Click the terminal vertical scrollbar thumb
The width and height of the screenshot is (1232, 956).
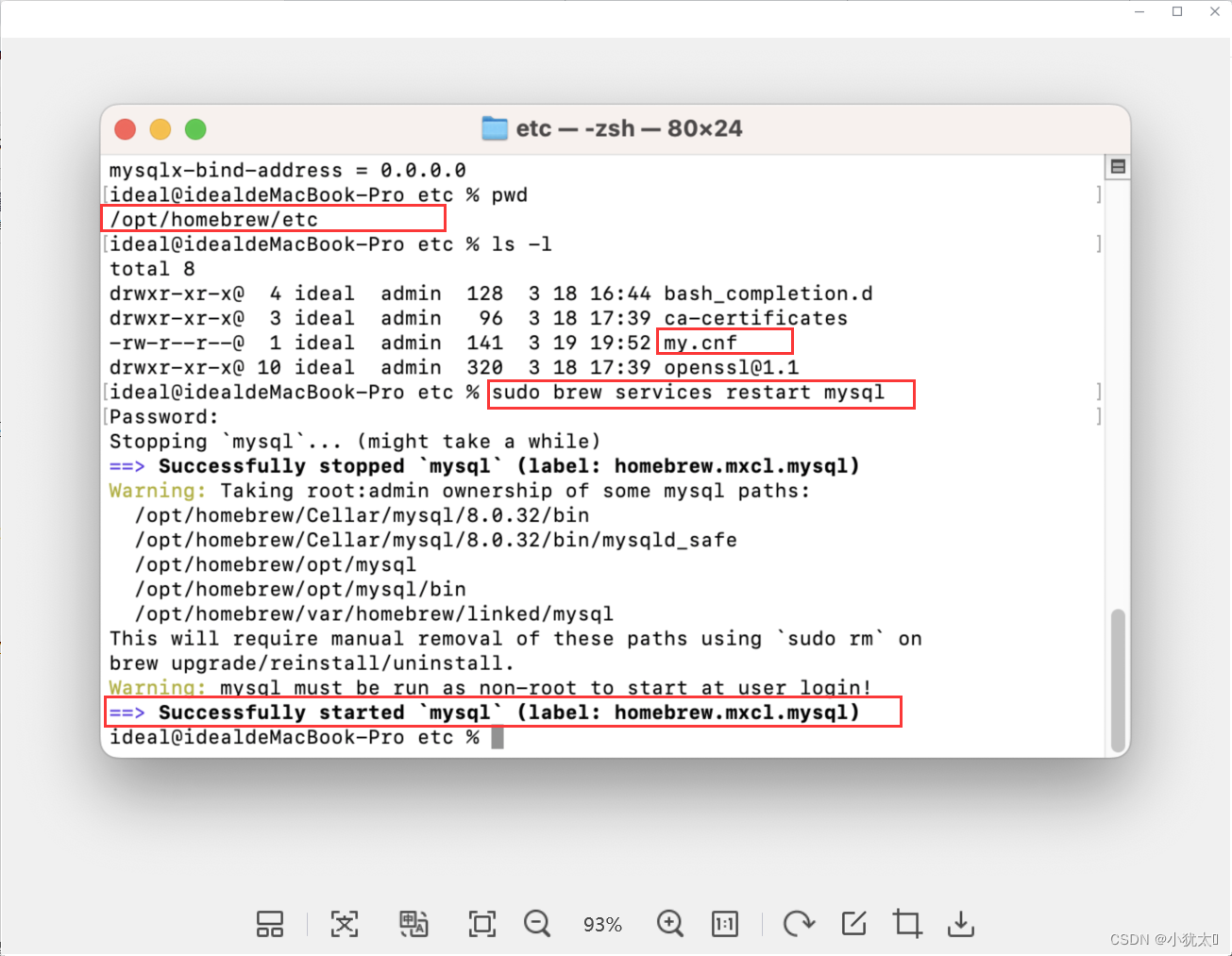click(1118, 679)
